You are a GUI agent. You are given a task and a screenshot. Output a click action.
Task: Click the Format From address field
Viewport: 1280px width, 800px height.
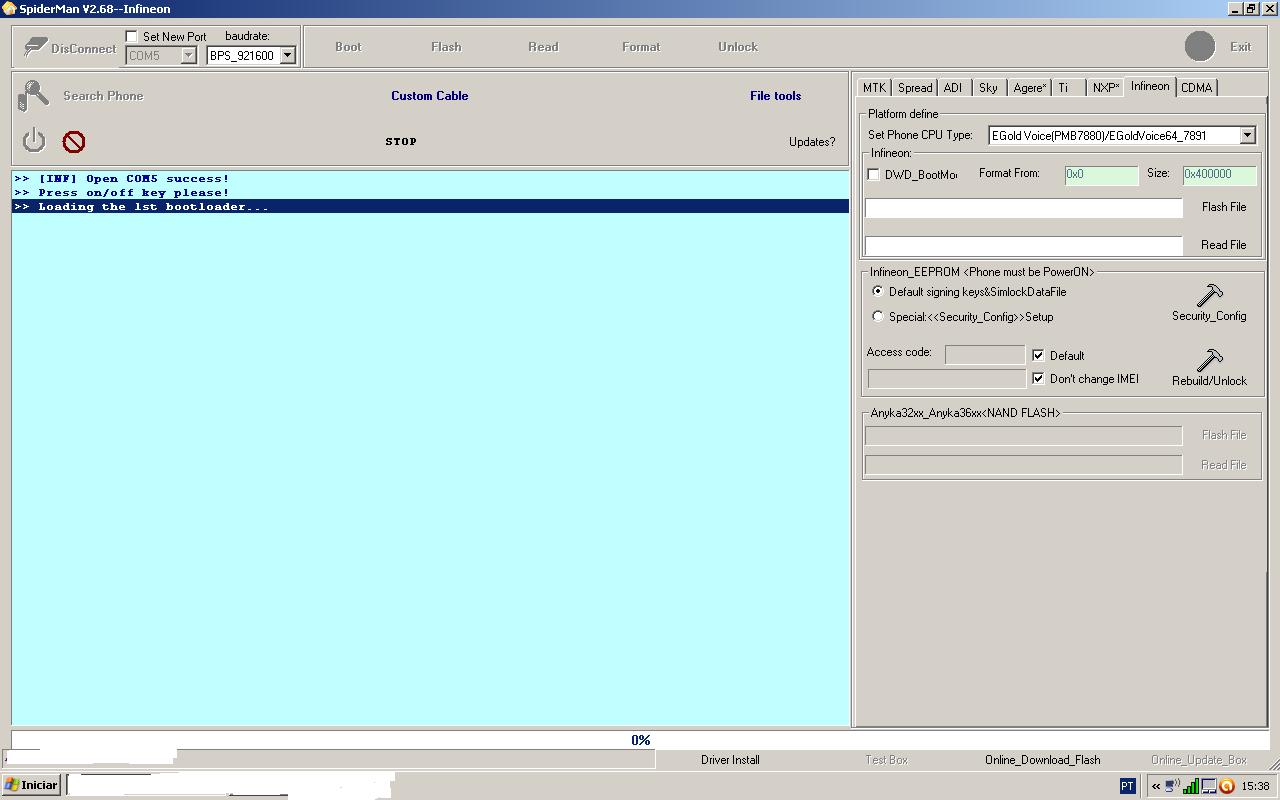coord(1100,174)
